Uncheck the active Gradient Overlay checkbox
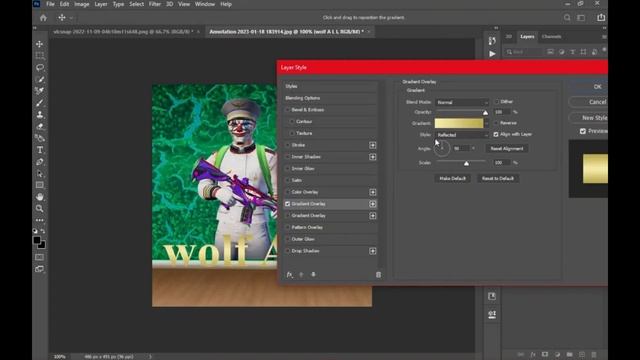The width and height of the screenshot is (640, 360). point(288,204)
